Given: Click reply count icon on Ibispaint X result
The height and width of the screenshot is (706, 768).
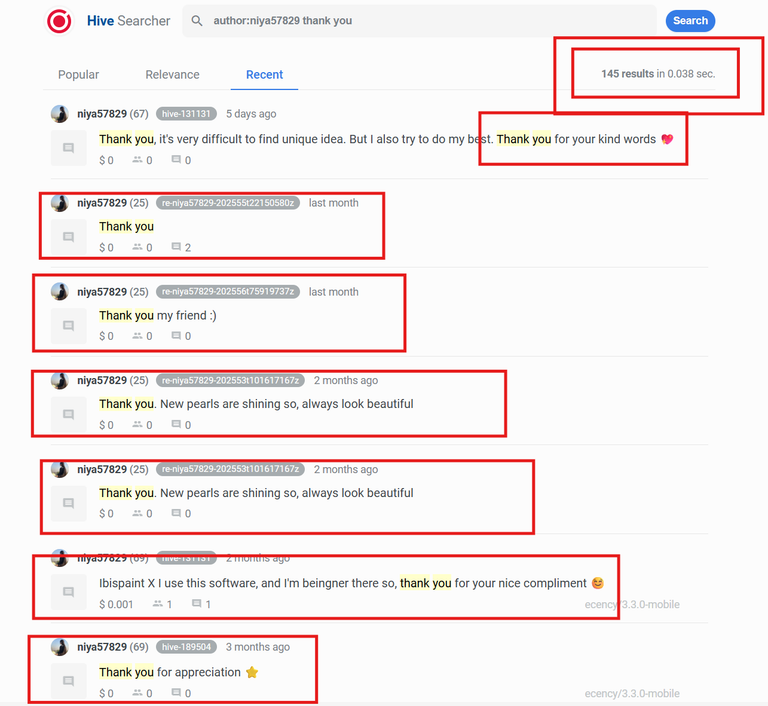Looking at the screenshot, I should click(196, 604).
